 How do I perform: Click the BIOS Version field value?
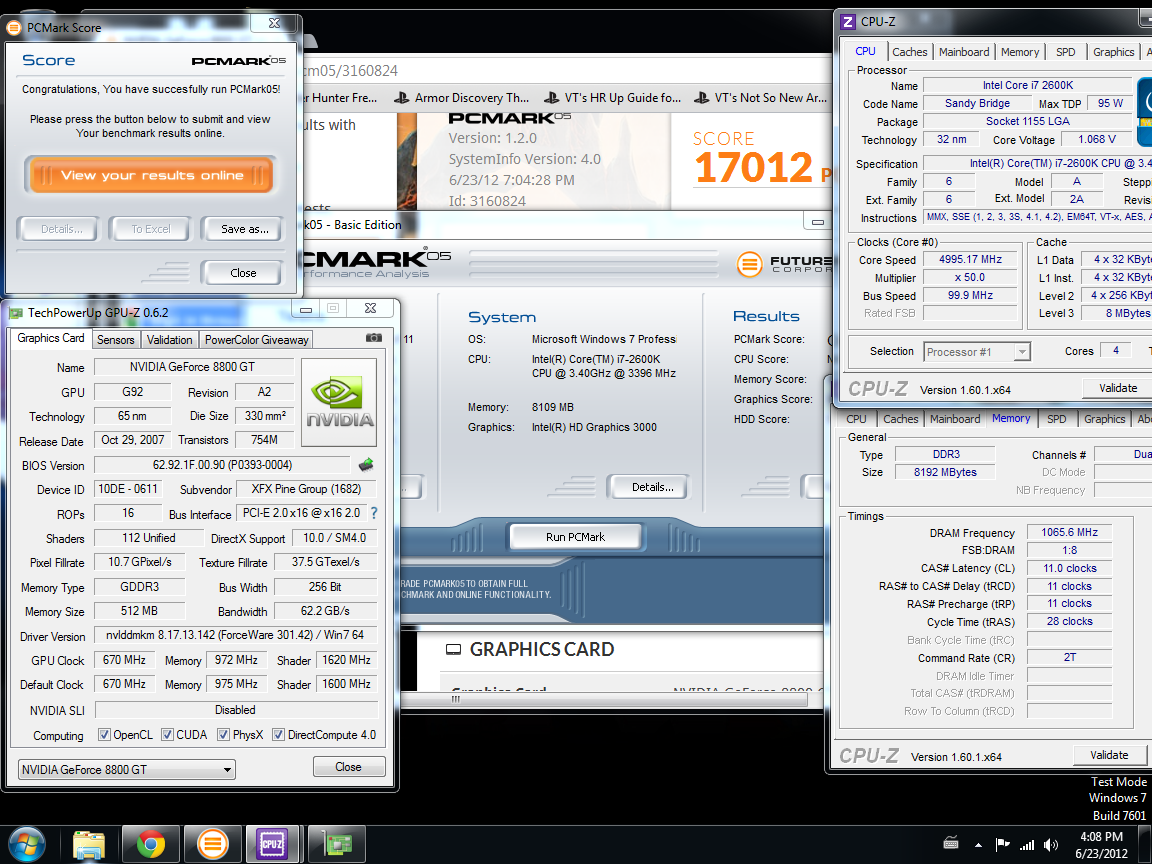click(x=222, y=465)
